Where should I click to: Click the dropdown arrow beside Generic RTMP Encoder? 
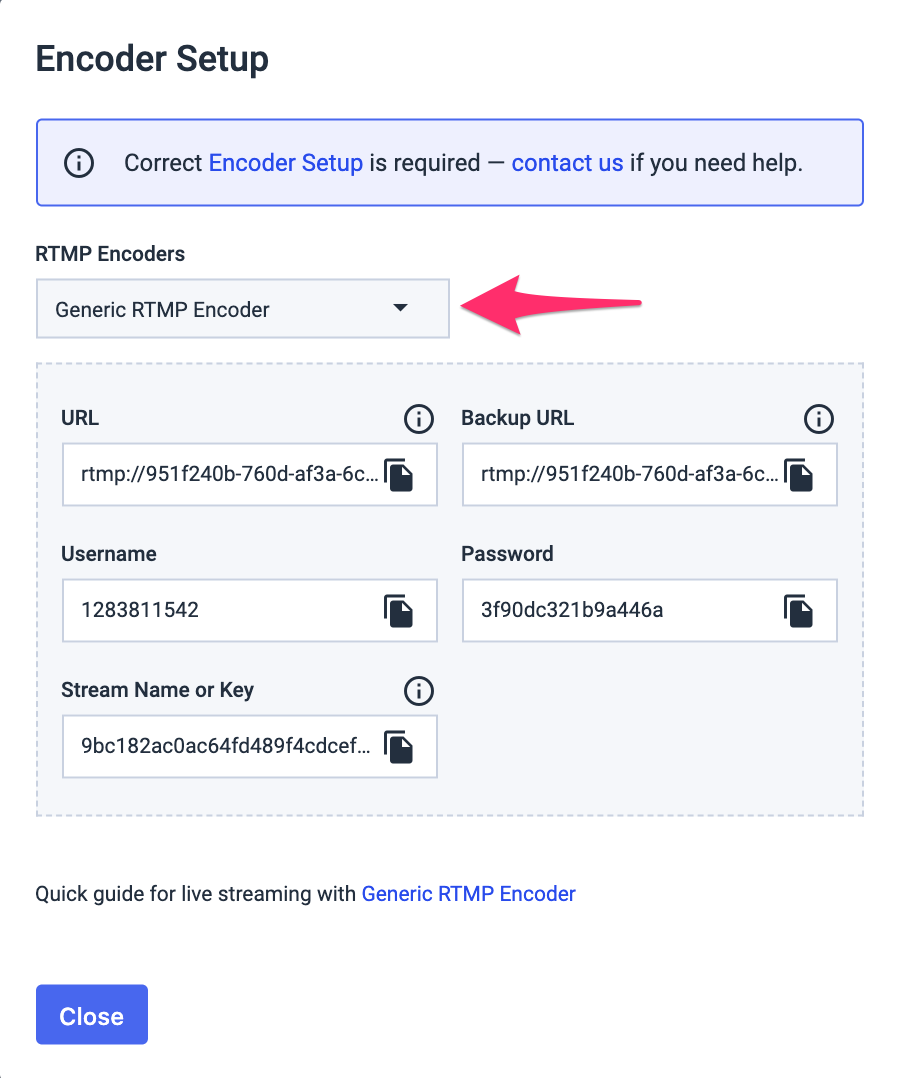point(400,308)
